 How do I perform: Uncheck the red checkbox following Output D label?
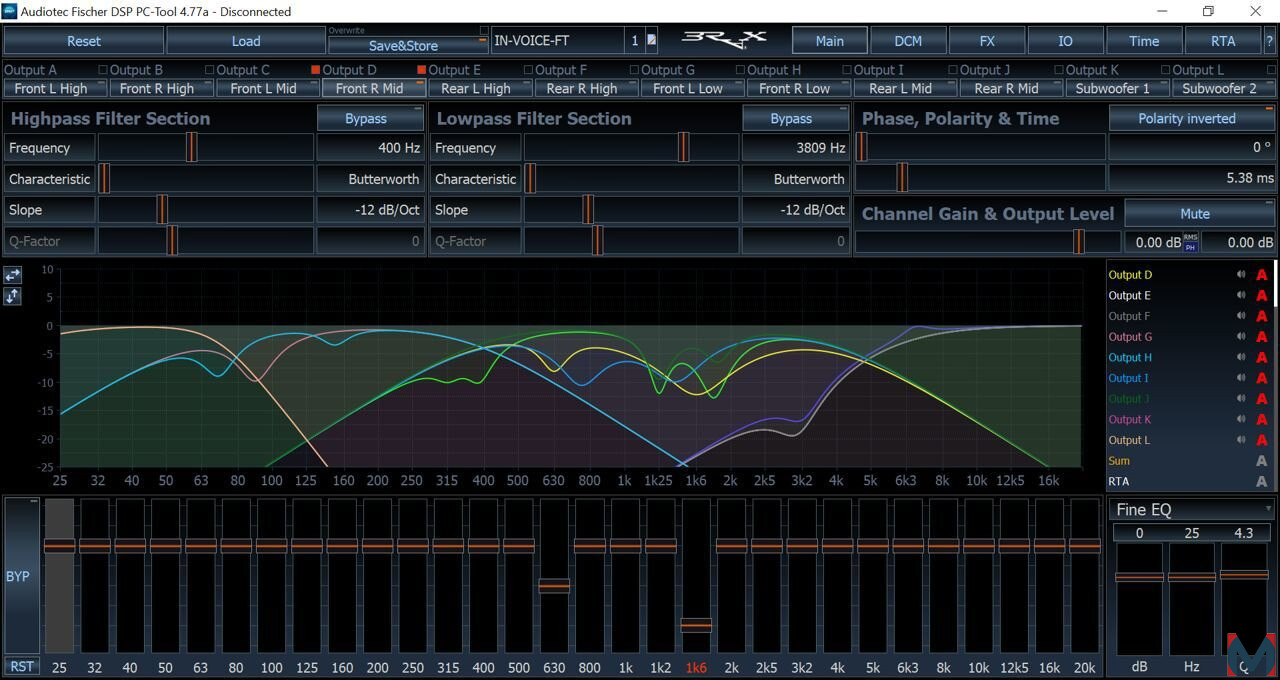[422, 70]
